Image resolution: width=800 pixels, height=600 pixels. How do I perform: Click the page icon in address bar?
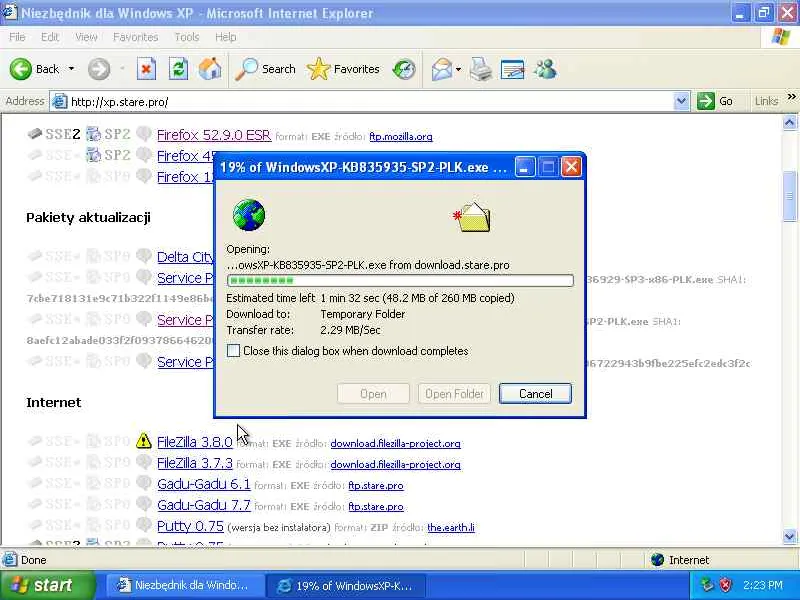click(60, 102)
